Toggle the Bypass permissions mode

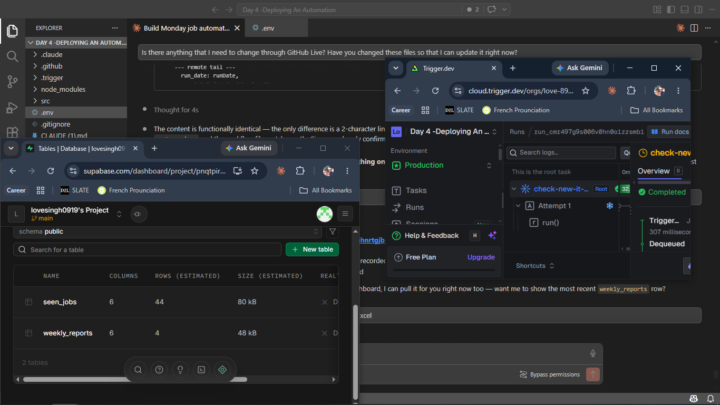pyautogui.click(x=550, y=375)
